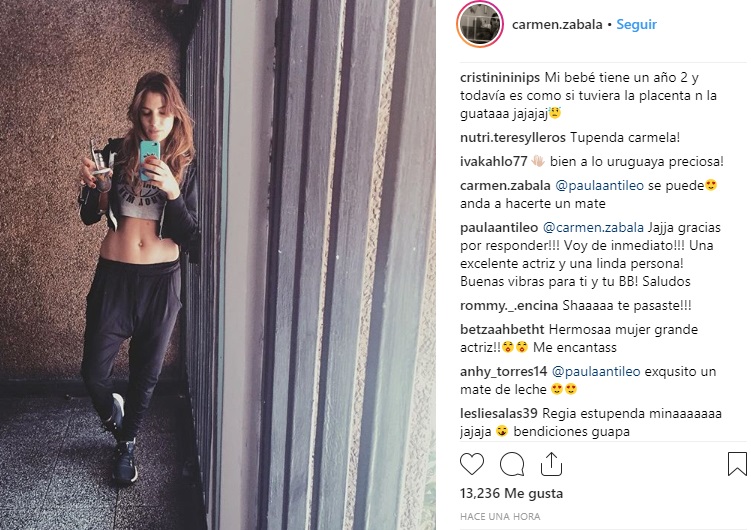Open anhy_torres14 commenter profile
Viewport: 751px width, 530px height.
tap(503, 372)
